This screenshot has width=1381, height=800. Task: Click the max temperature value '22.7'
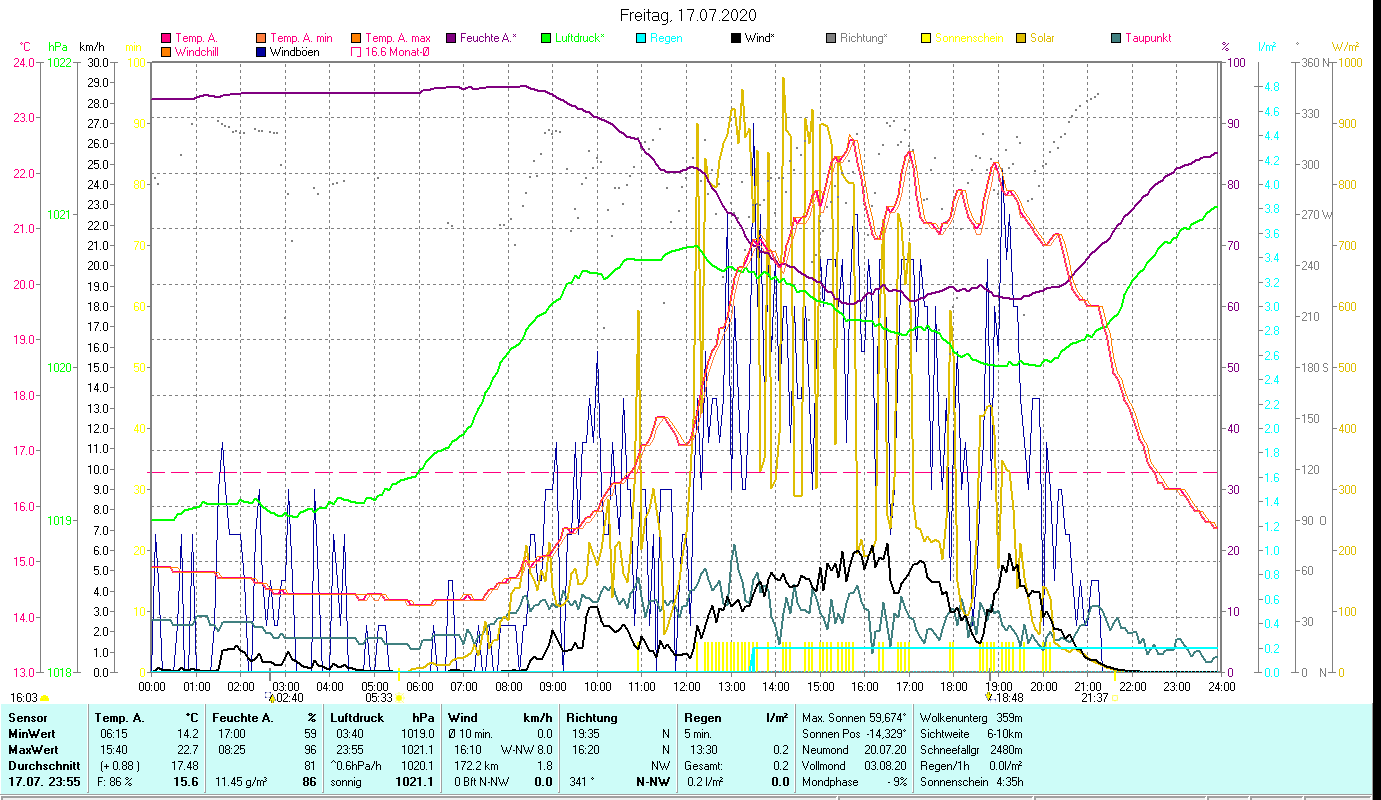(x=188, y=750)
